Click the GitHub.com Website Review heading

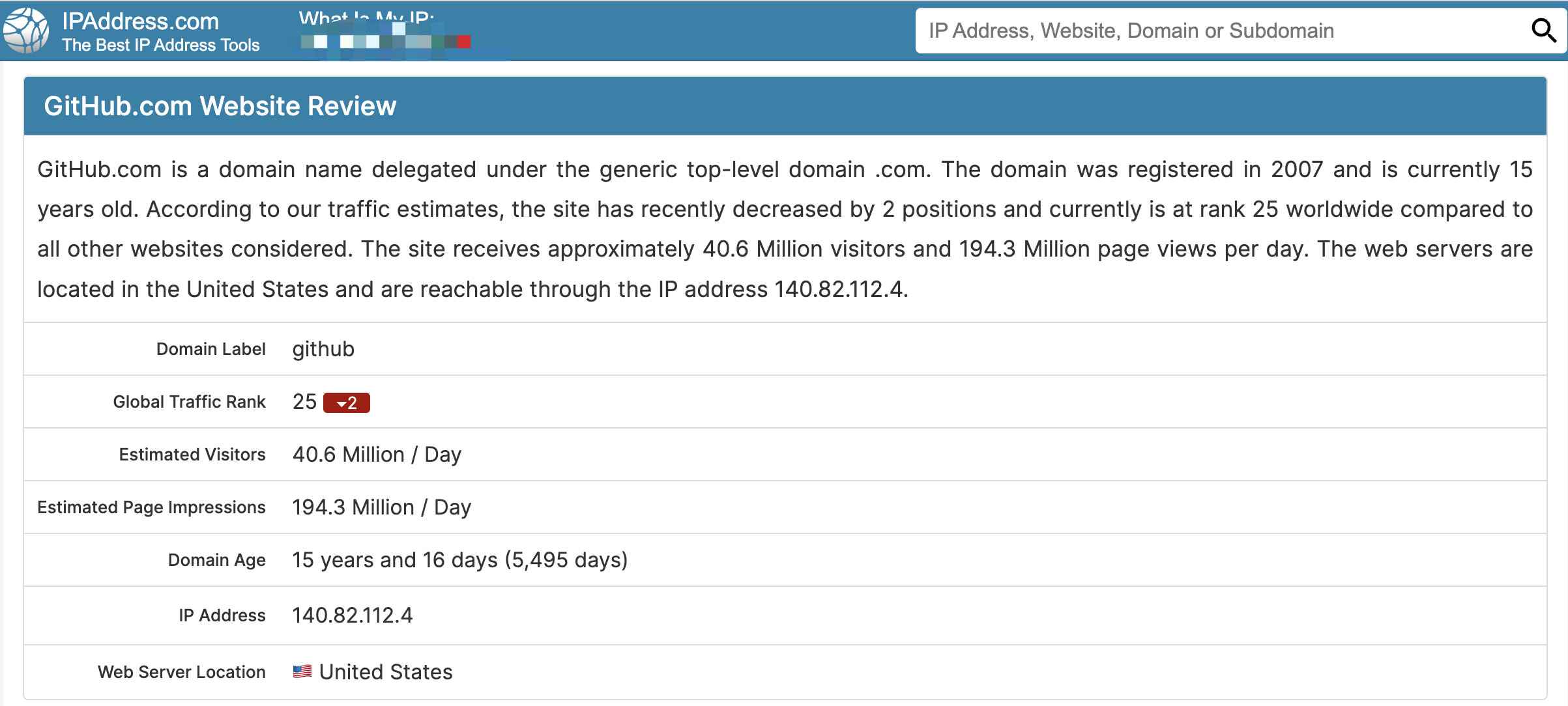220,106
